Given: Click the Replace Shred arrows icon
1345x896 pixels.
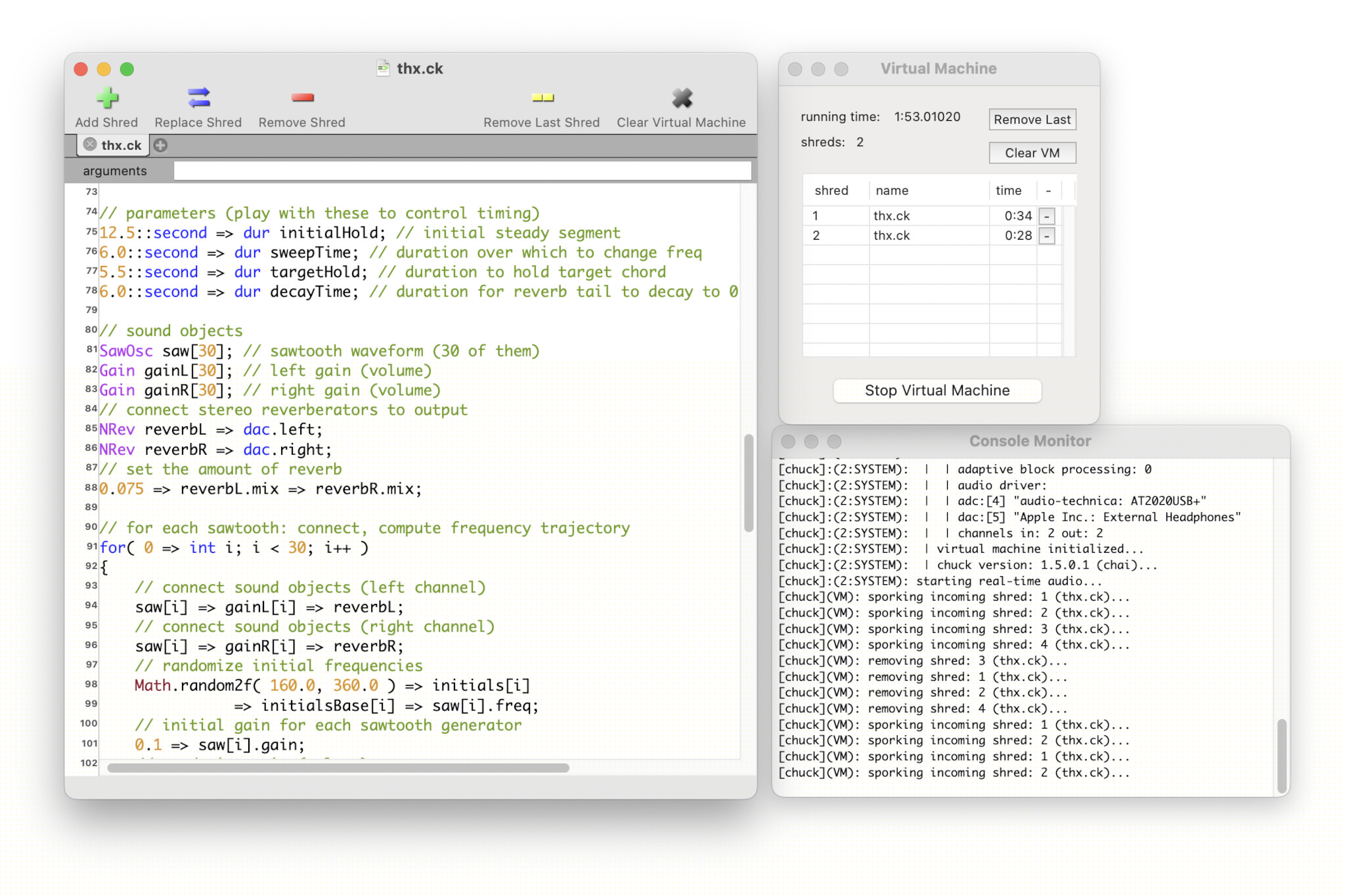Looking at the screenshot, I should [x=198, y=98].
